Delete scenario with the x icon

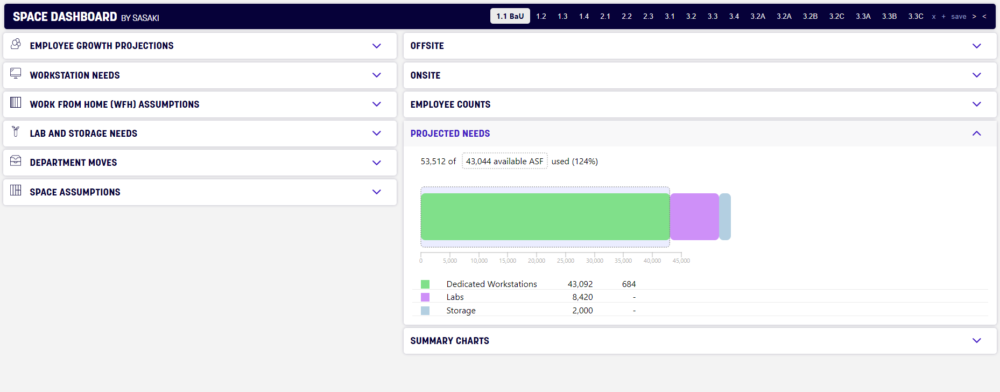[934, 17]
